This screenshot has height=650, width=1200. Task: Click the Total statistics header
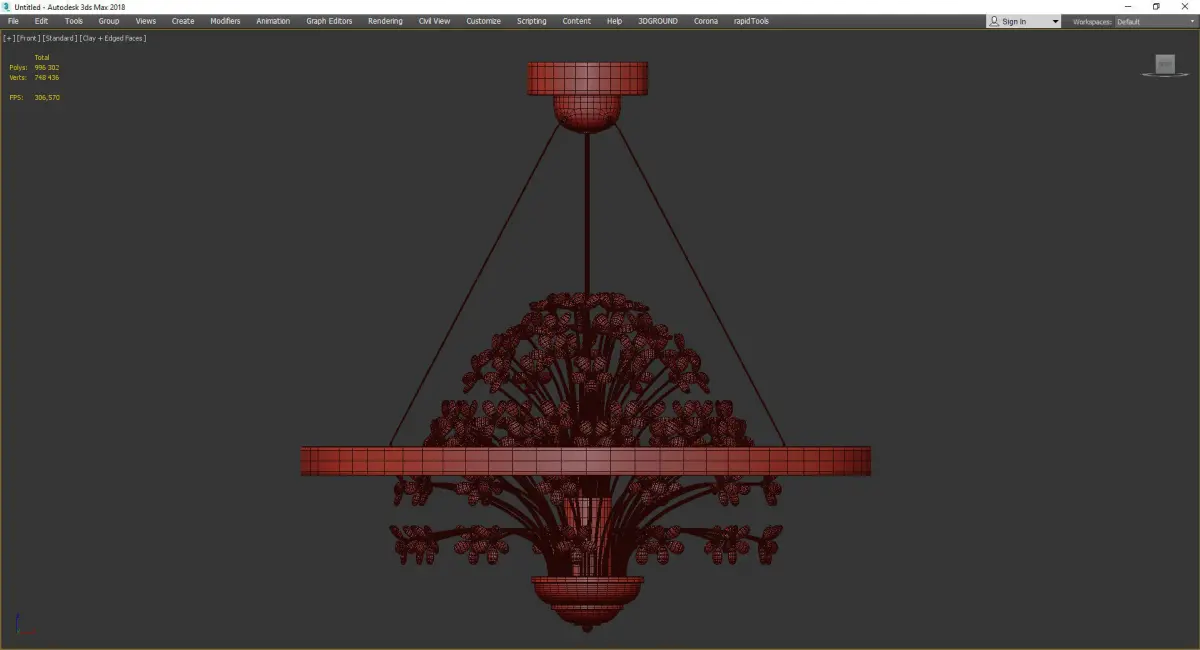pyautogui.click(x=41, y=57)
